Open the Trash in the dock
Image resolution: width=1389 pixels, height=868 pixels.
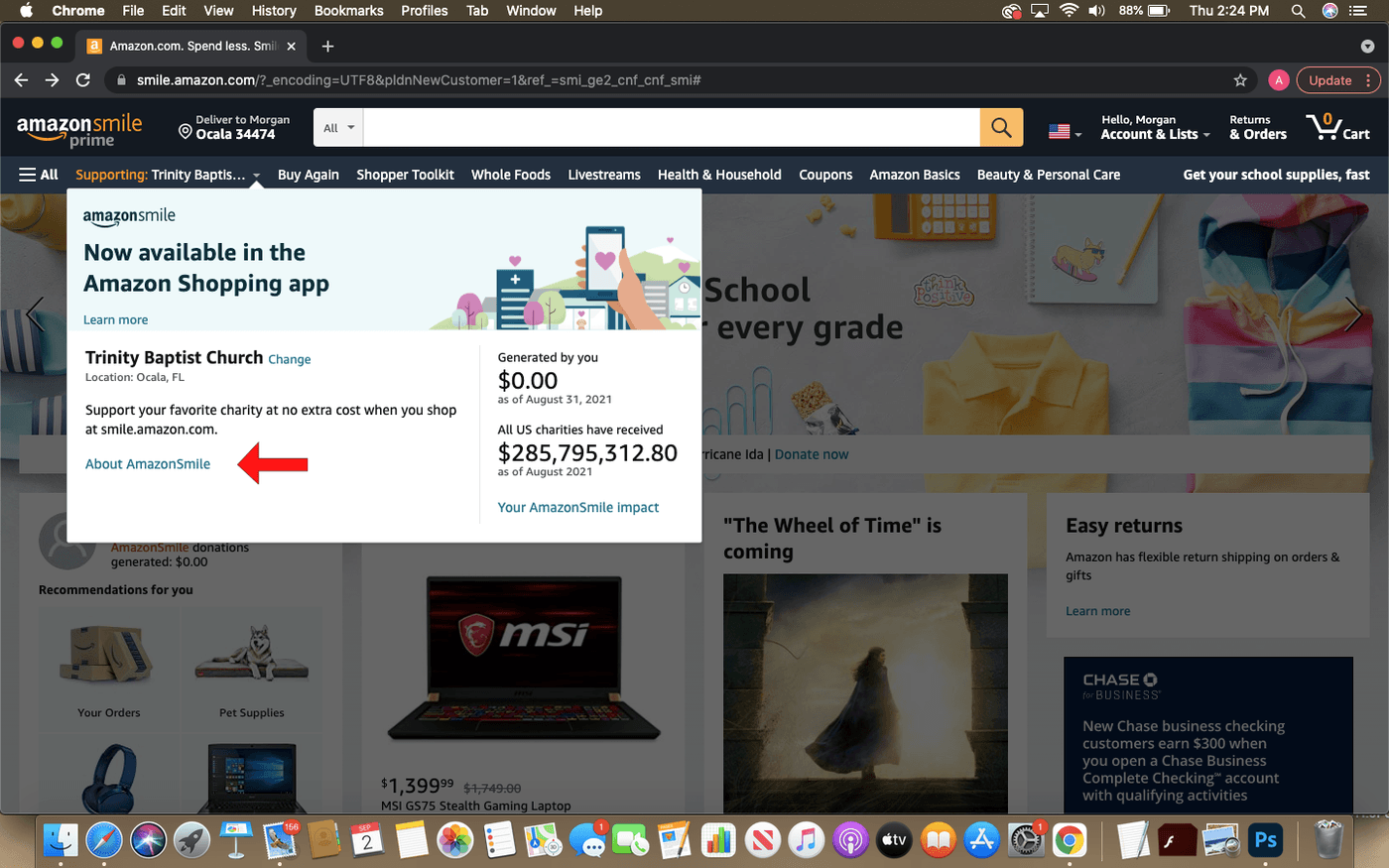[1328, 841]
